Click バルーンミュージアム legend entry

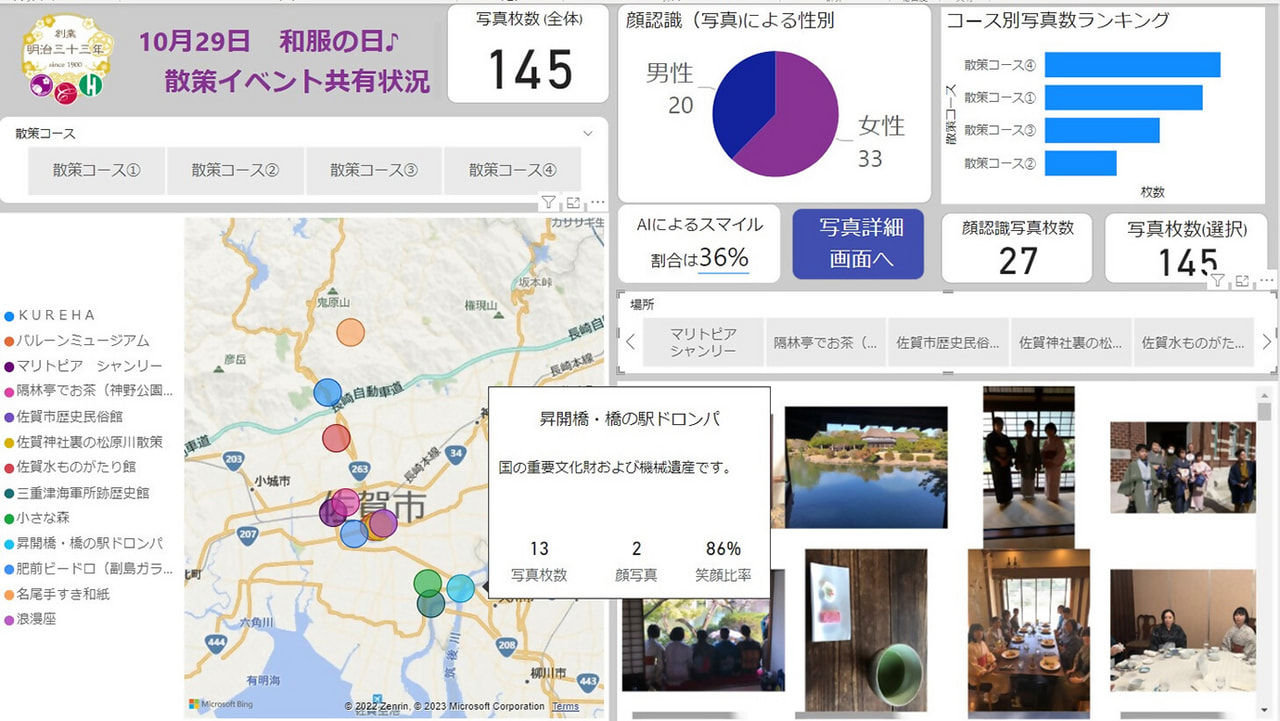point(77,341)
